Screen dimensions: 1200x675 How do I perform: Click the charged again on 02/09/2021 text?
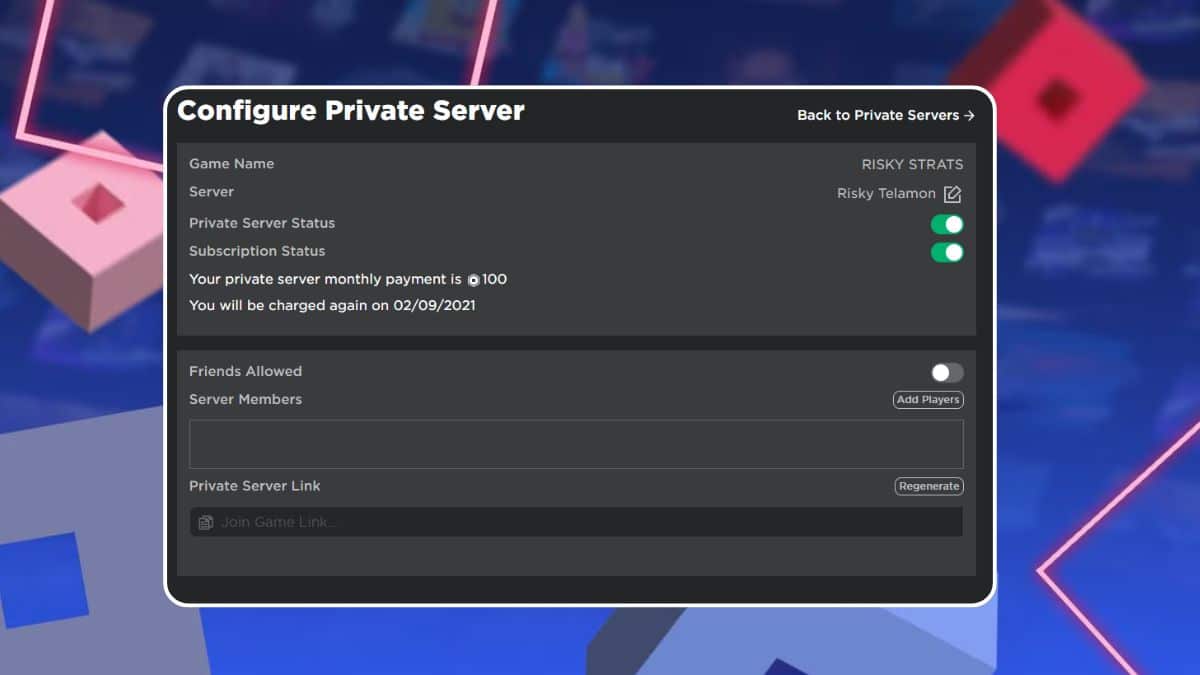332,306
